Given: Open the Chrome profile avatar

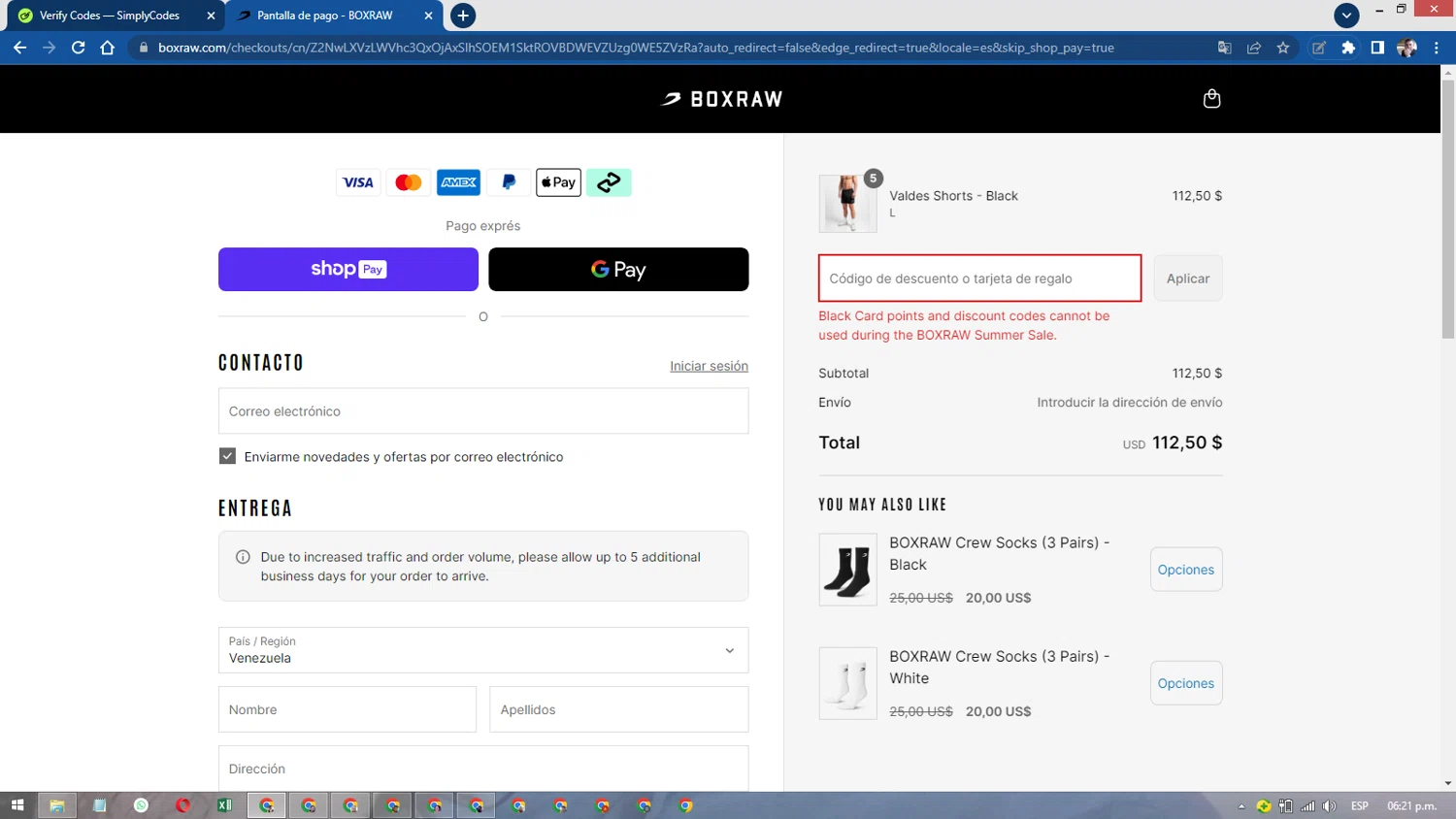Looking at the screenshot, I should pos(1406,48).
